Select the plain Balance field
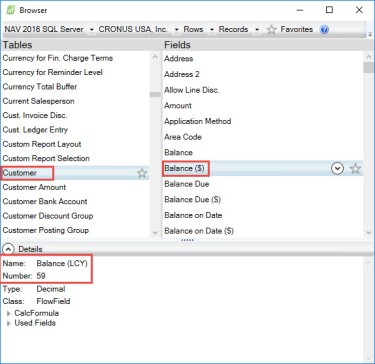Image resolution: width=375 pixels, height=364 pixels. pos(178,152)
